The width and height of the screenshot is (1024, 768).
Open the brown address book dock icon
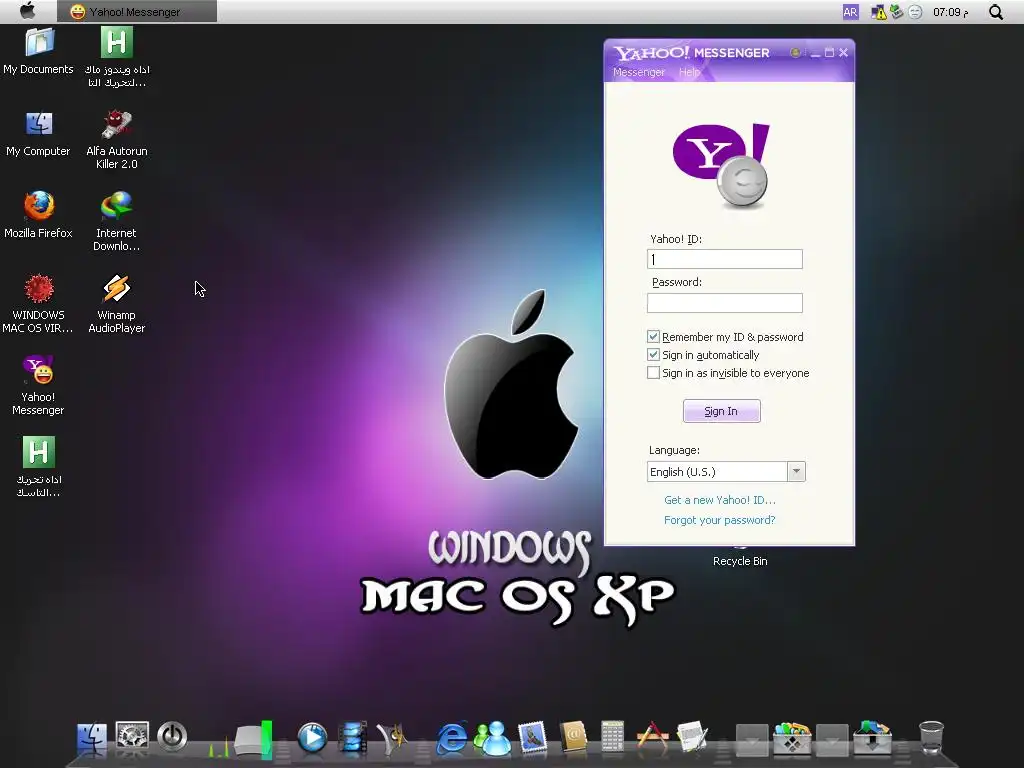573,738
